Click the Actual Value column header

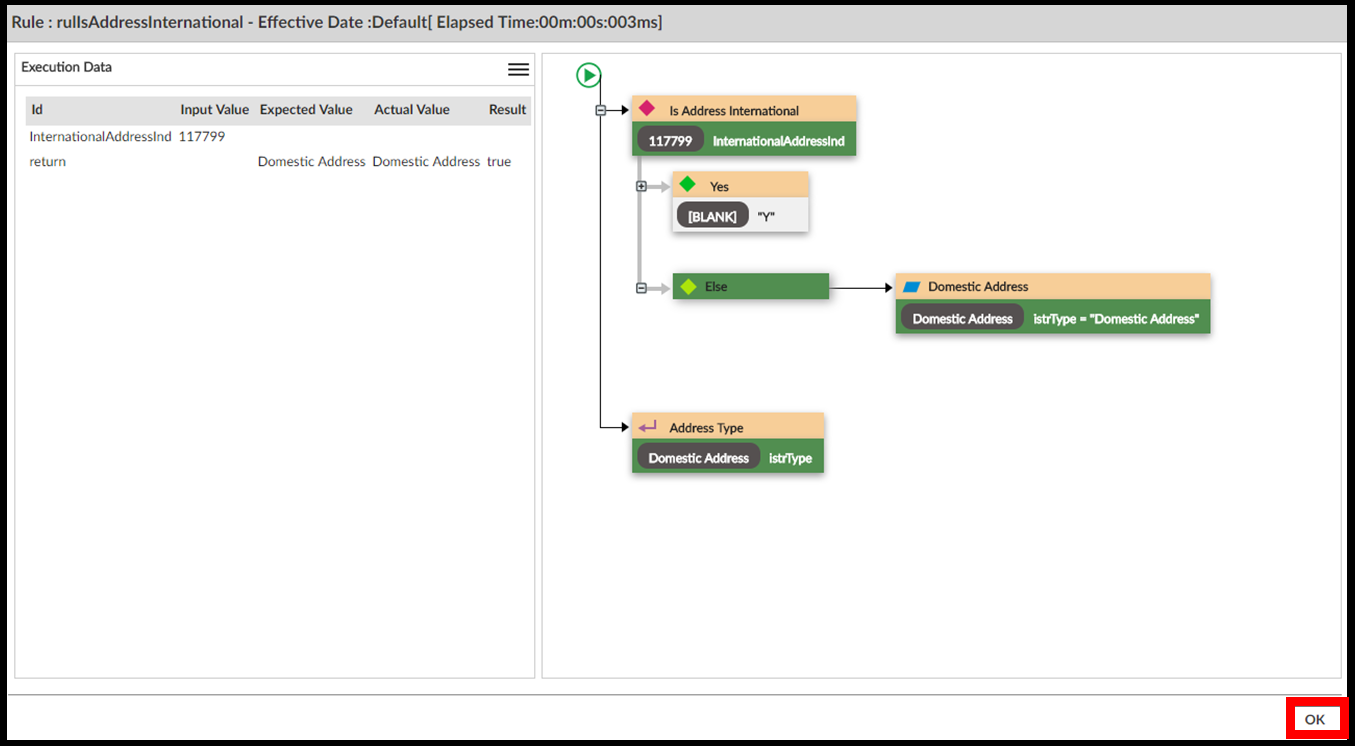pos(412,110)
